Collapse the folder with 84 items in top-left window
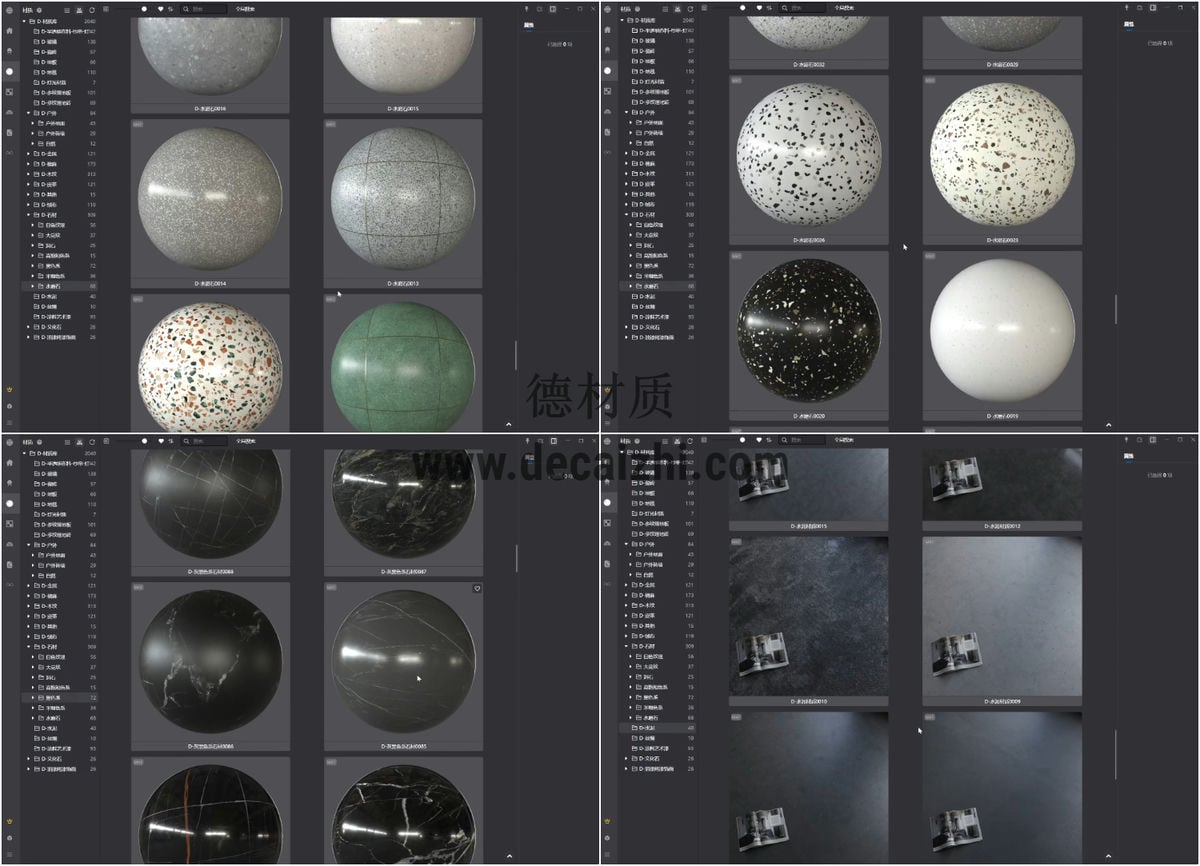 pos(28,113)
